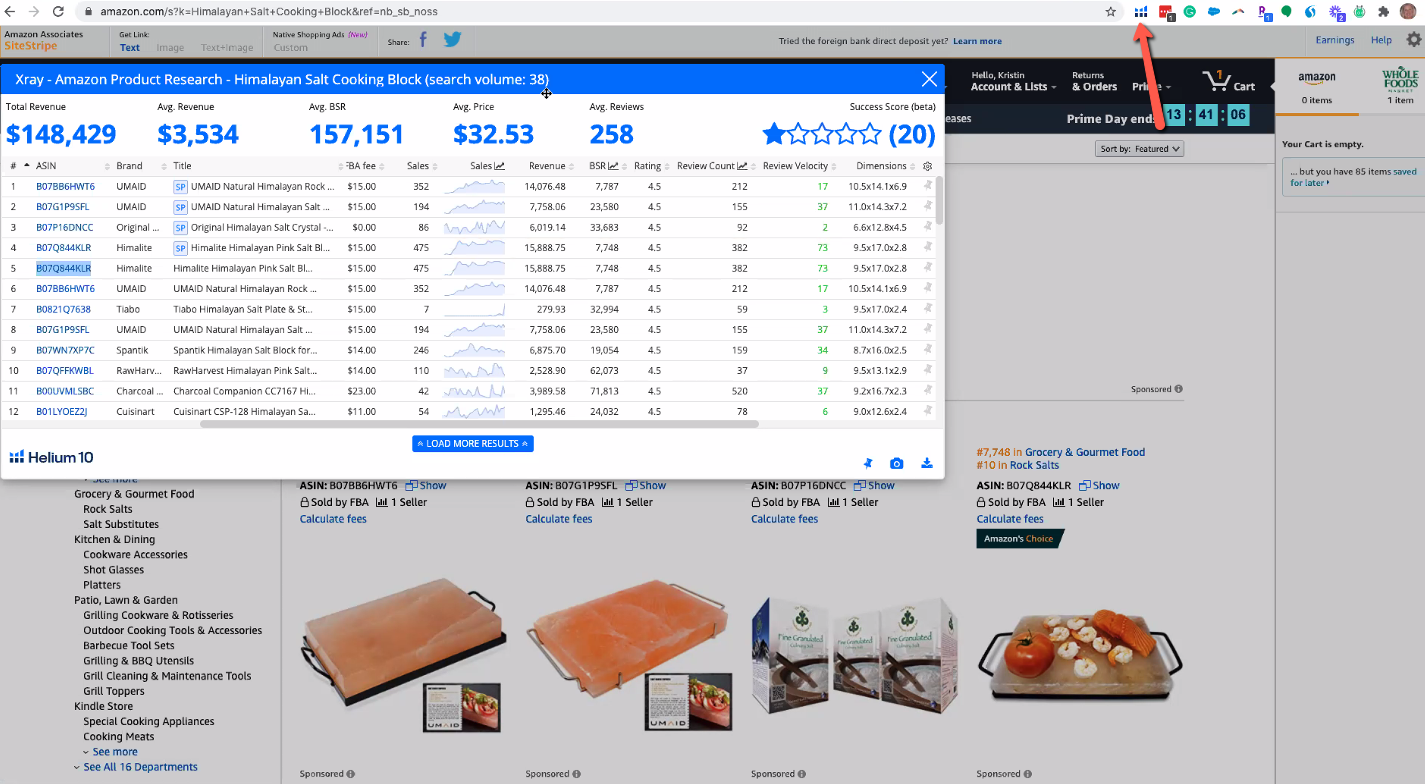The image size is (1425, 784).
Task: Sort Xray table by Dimensions column
Action: (x=881, y=166)
